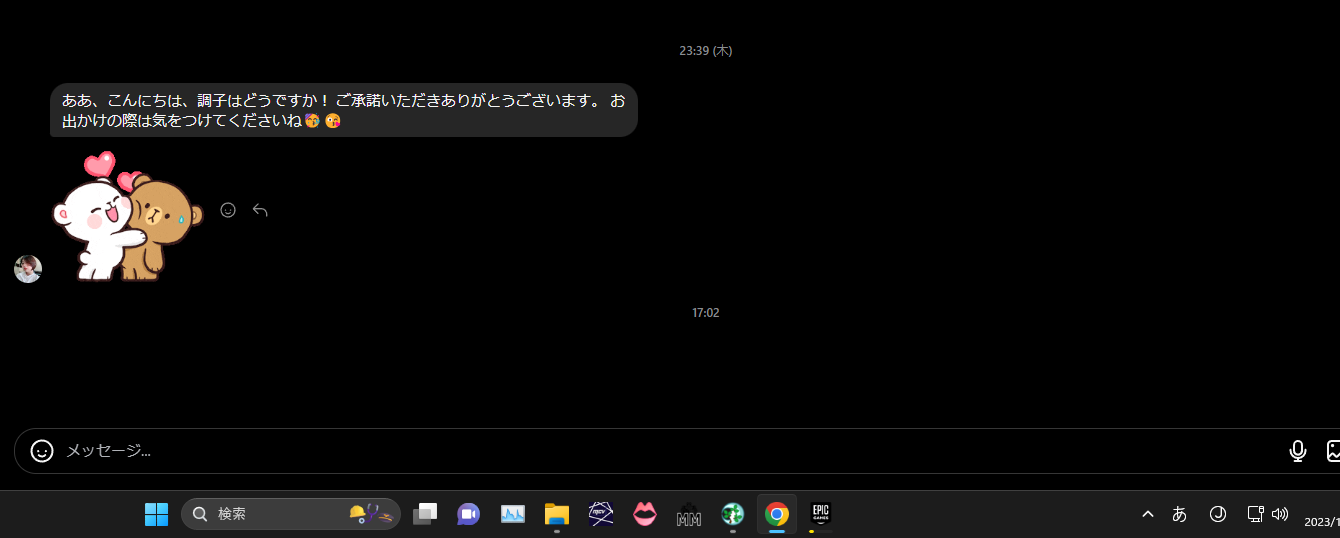The image size is (1340, 538).
Task: Click the message starting ああ、こんにちは
Action: pyautogui.click(x=344, y=110)
